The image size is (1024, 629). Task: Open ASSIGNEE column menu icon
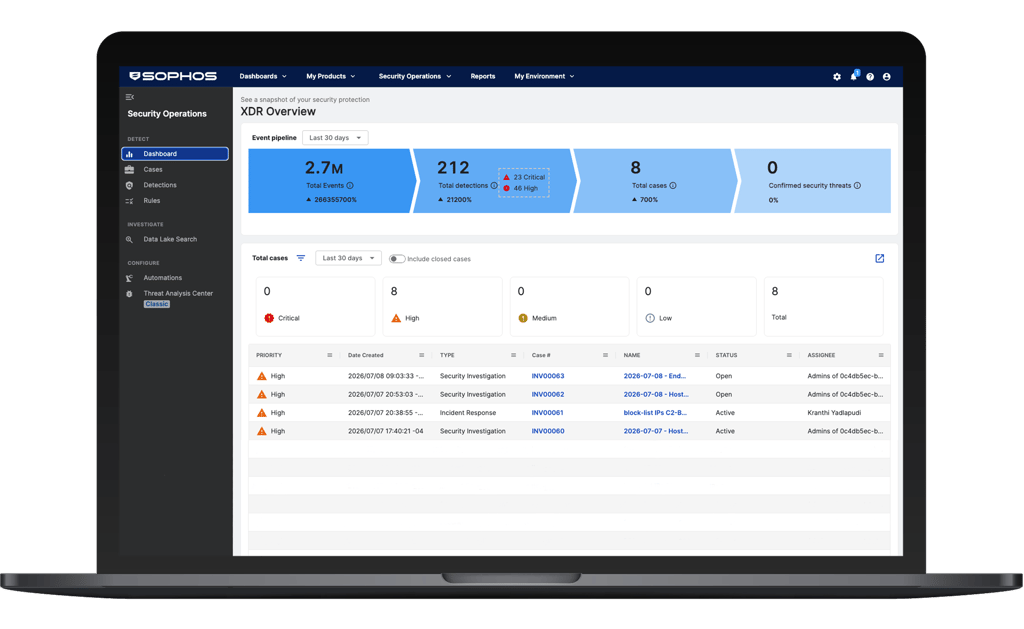(x=881, y=355)
